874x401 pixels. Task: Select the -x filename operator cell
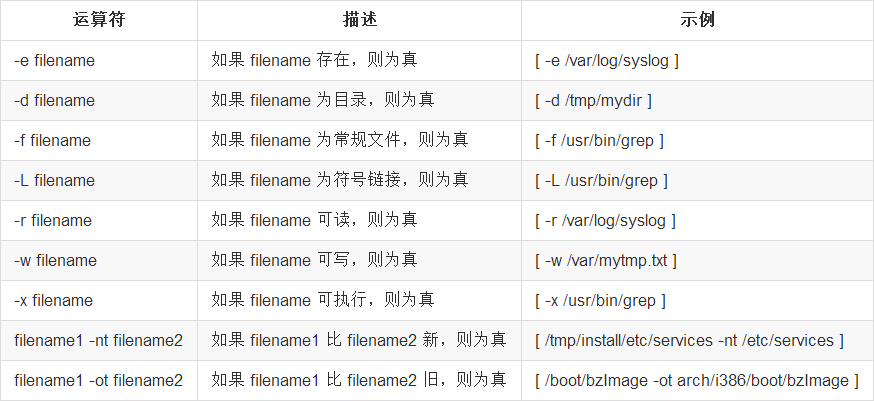click(x=53, y=300)
